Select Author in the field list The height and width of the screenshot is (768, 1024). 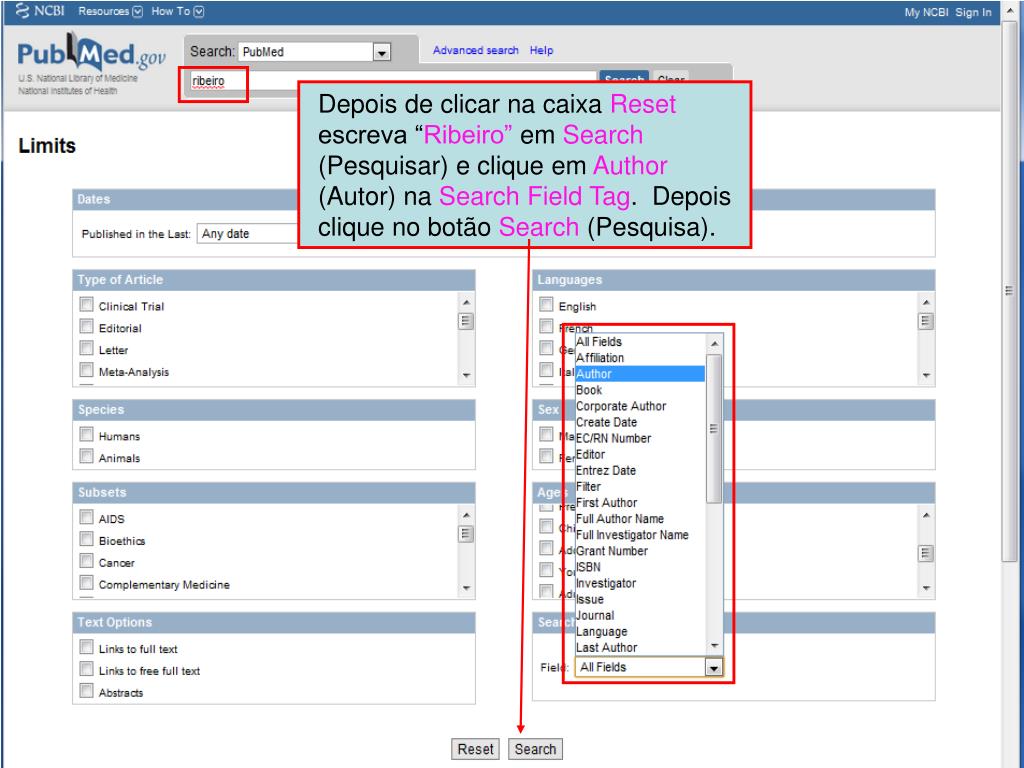coord(639,374)
